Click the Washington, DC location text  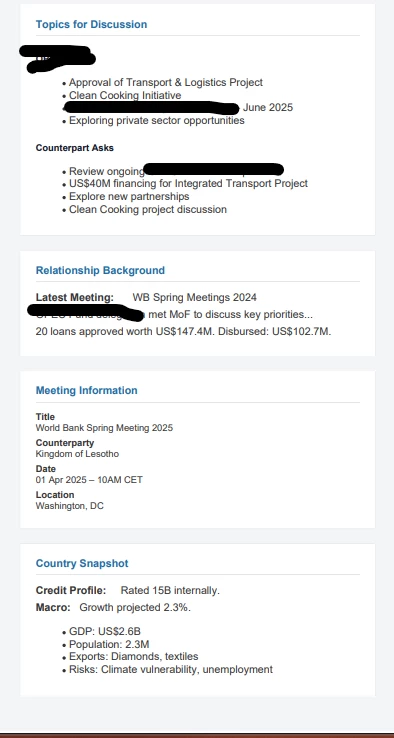(70, 506)
